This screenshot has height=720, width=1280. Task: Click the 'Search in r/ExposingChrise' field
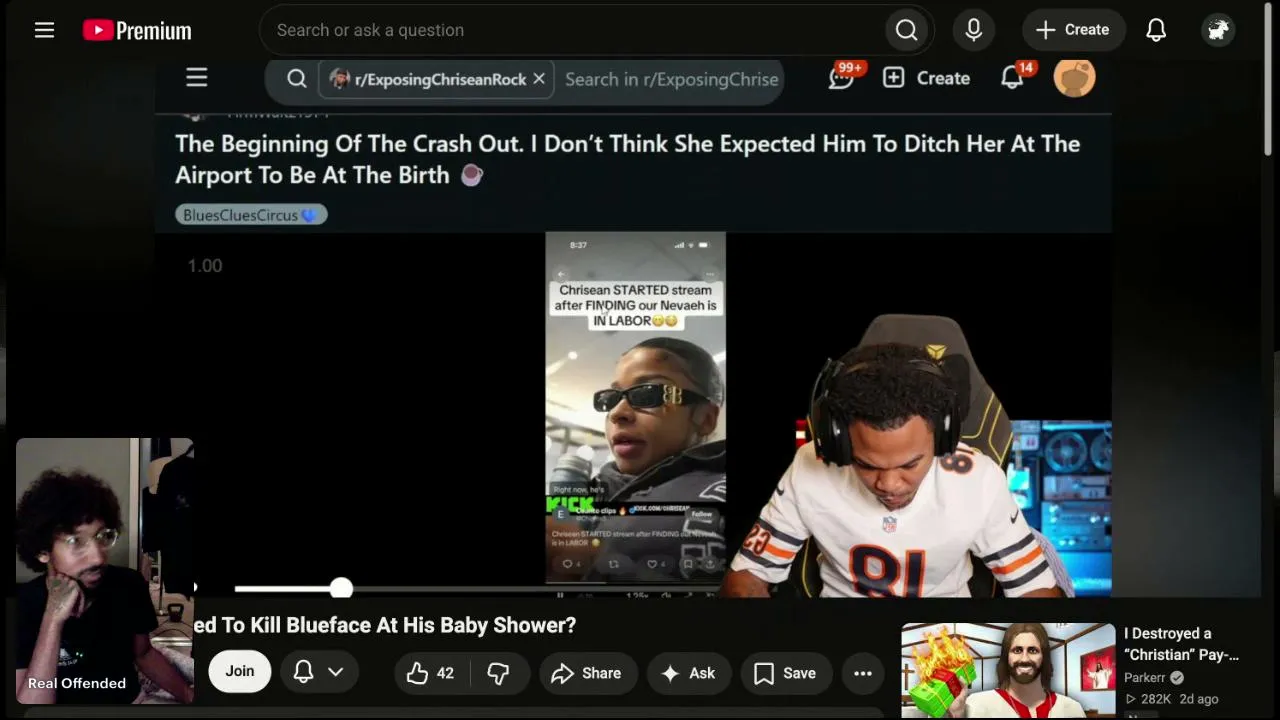pos(671,79)
